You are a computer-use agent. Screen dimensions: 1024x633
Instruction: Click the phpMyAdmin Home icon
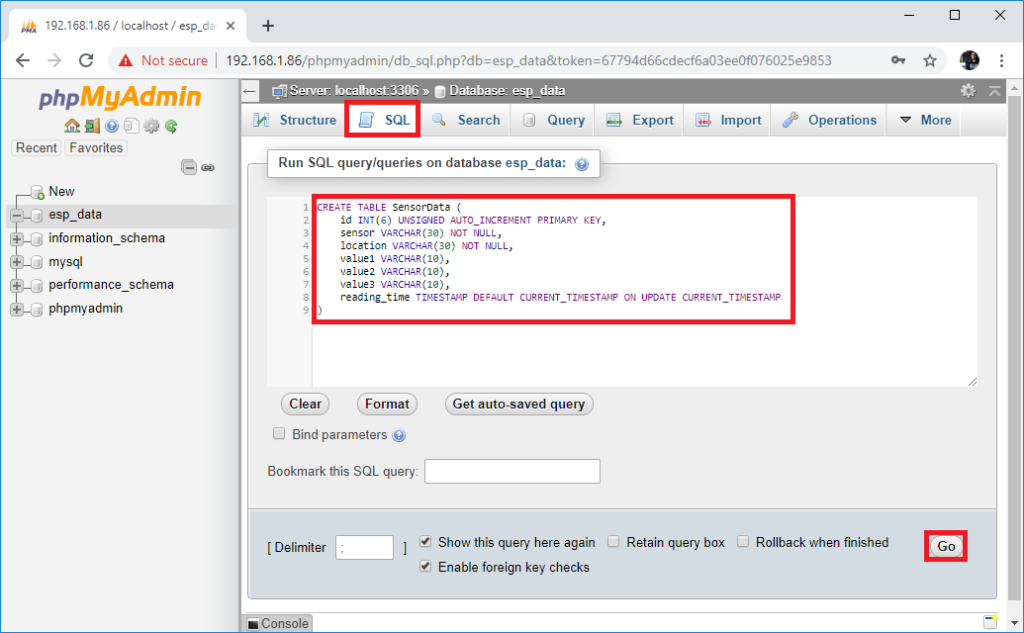[72, 126]
